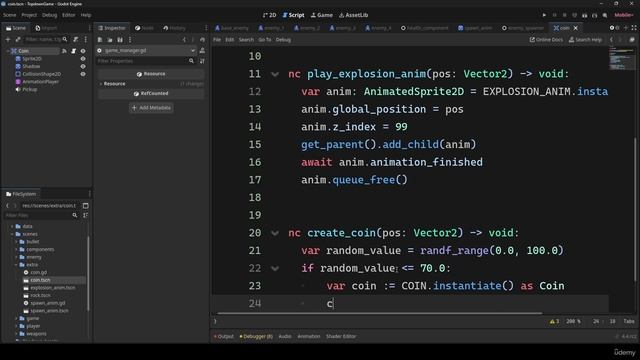This screenshot has width=640, height=360.
Task: Click the scene tree filter field
Action: pyautogui.click(x=46, y=40)
